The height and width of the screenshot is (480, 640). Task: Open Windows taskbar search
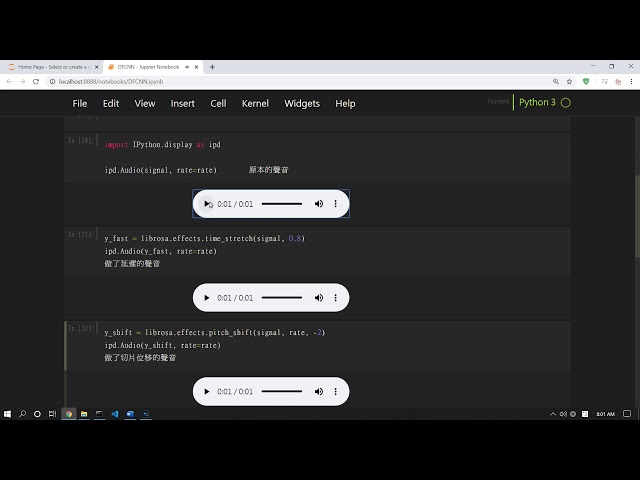22,414
